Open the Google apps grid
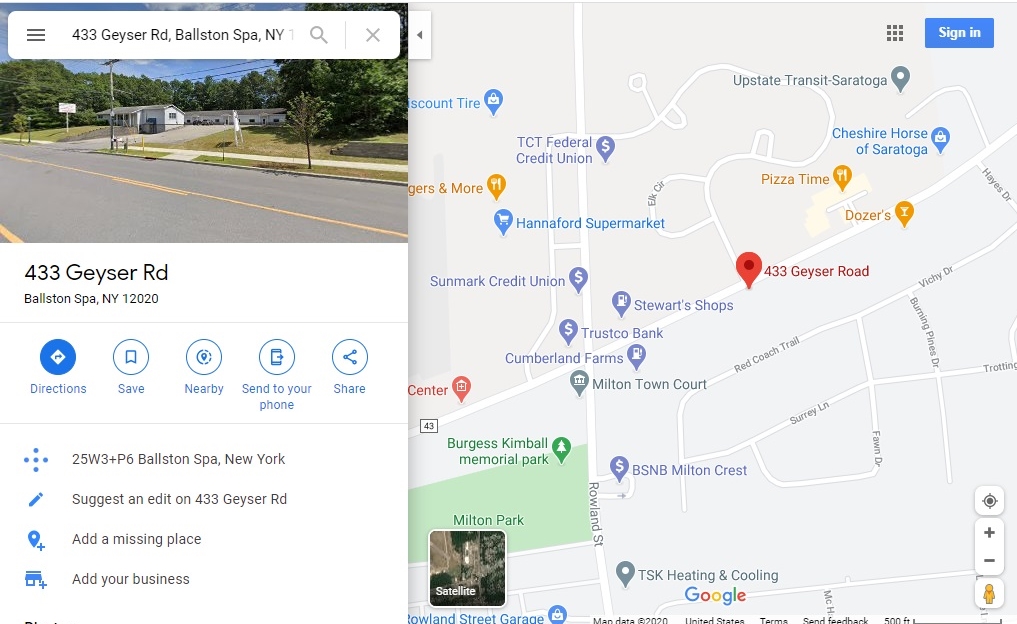1017x624 pixels. pos(895,33)
